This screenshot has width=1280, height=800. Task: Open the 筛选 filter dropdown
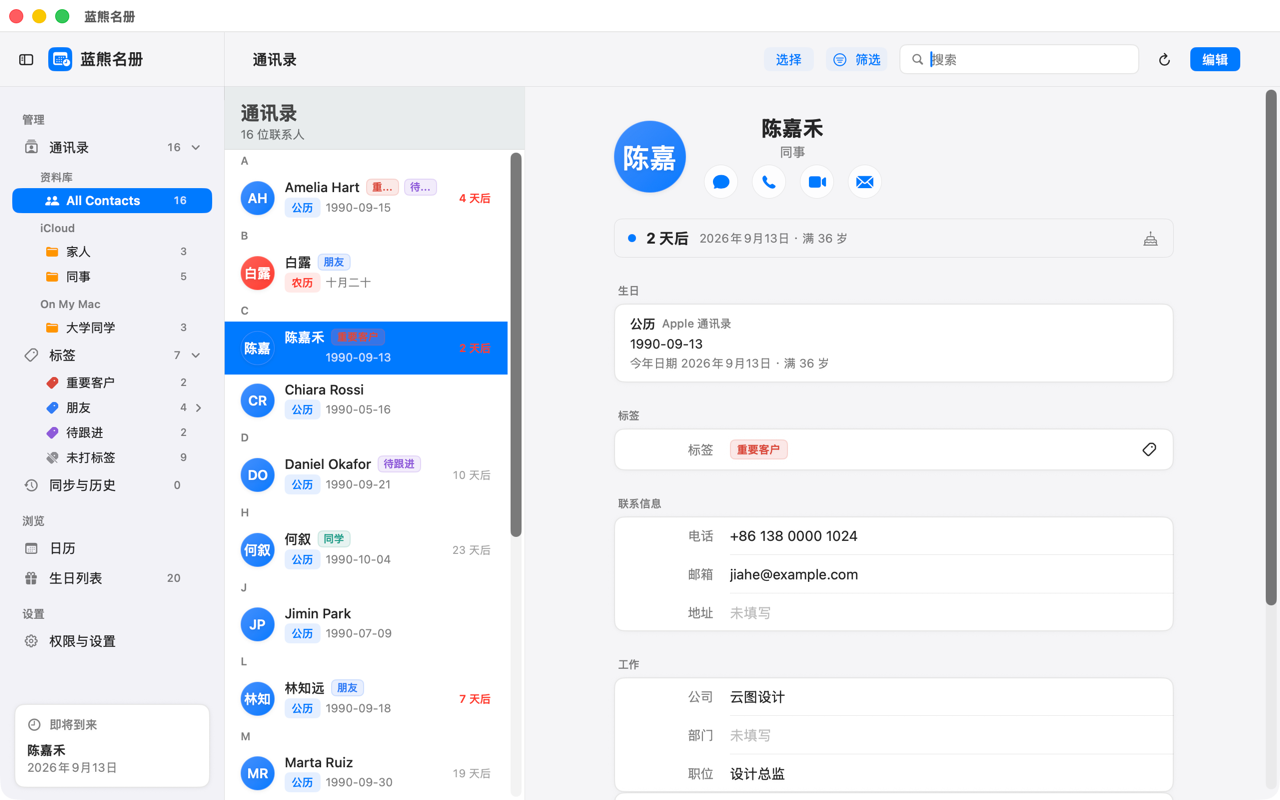coord(857,60)
